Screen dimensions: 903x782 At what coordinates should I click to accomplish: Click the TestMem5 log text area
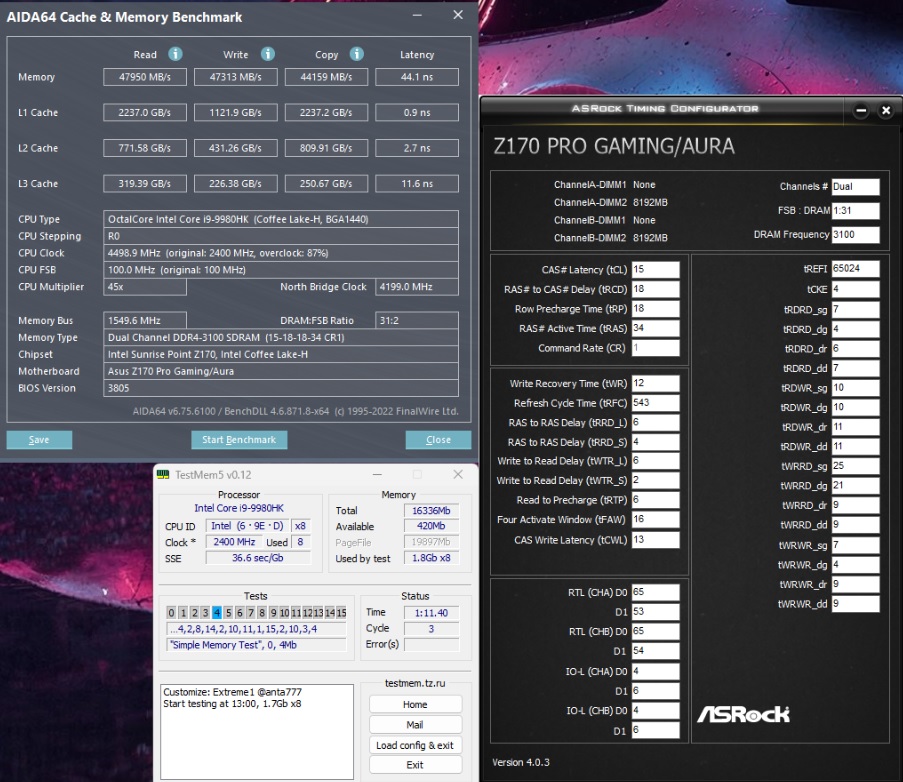pyautogui.click(x=257, y=731)
